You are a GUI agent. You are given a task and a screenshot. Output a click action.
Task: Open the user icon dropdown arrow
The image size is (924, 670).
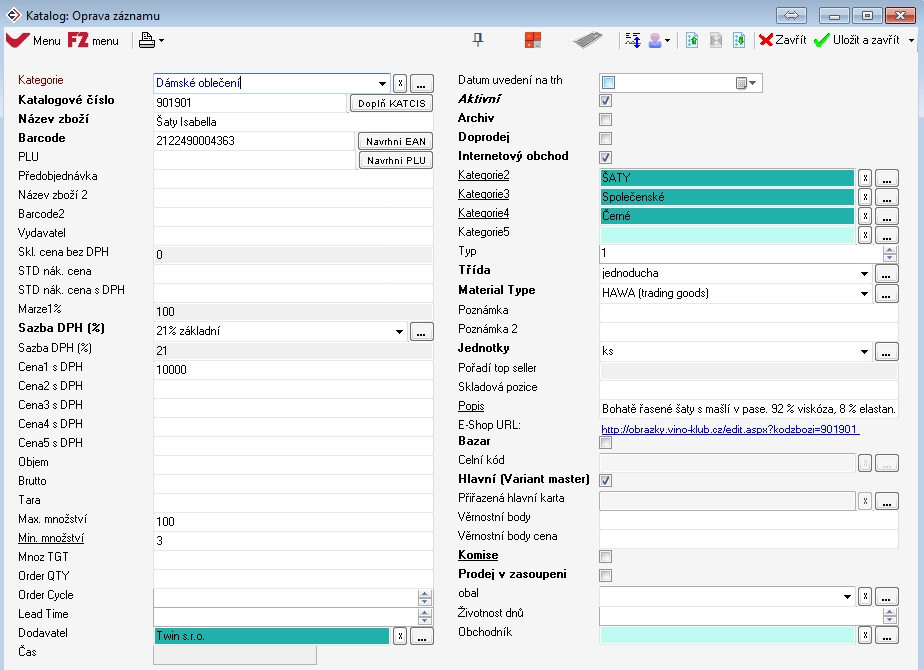tap(668, 41)
